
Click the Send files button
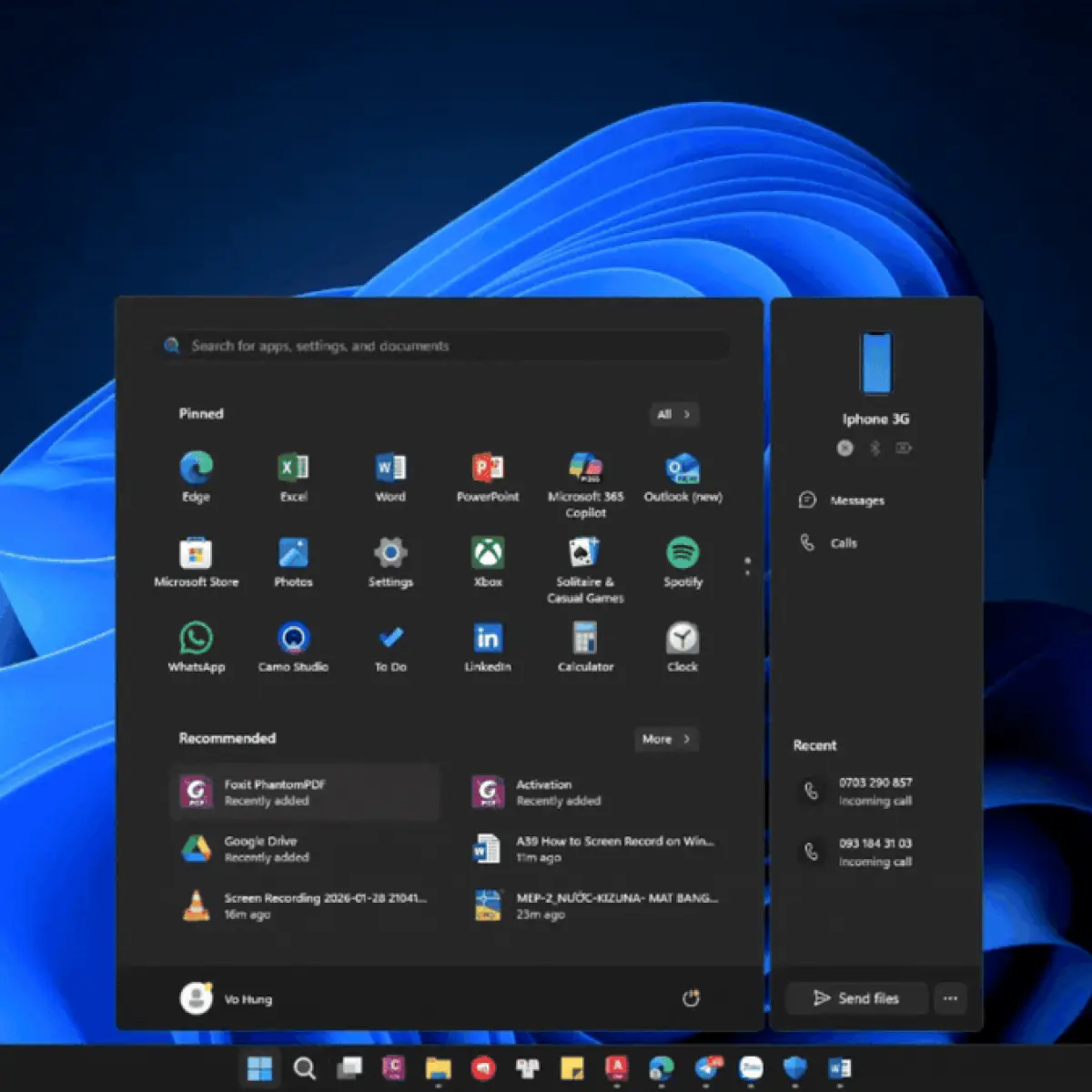tap(856, 998)
